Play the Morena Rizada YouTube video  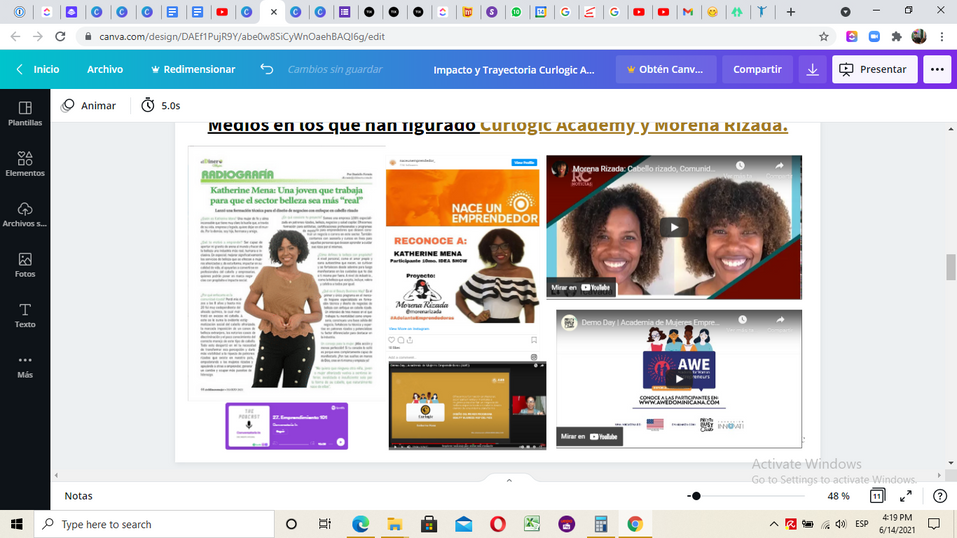(x=674, y=228)
